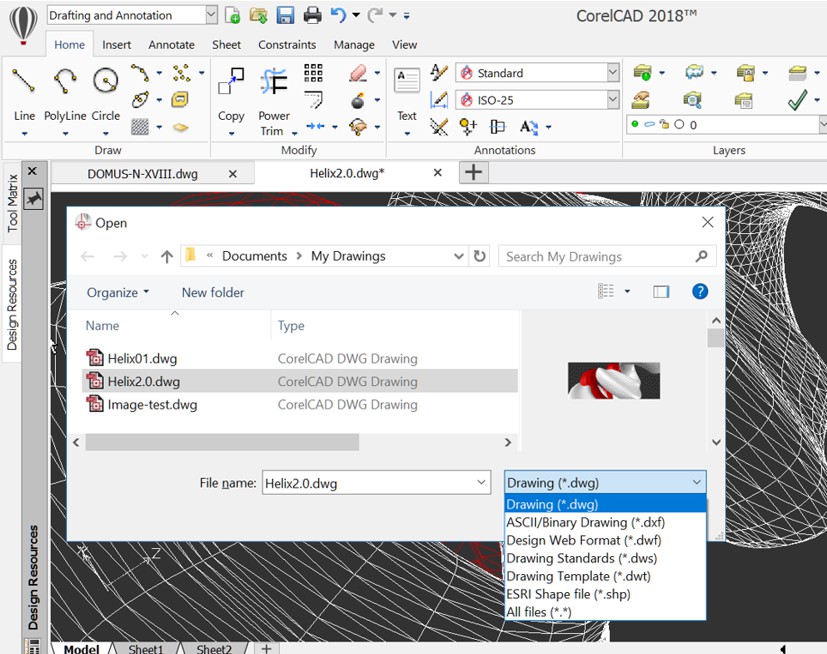Screen dimensions: 827x654
Task: Expand the workspace Drafting and Annotation dropdown
Action: [x=211, y=15]
